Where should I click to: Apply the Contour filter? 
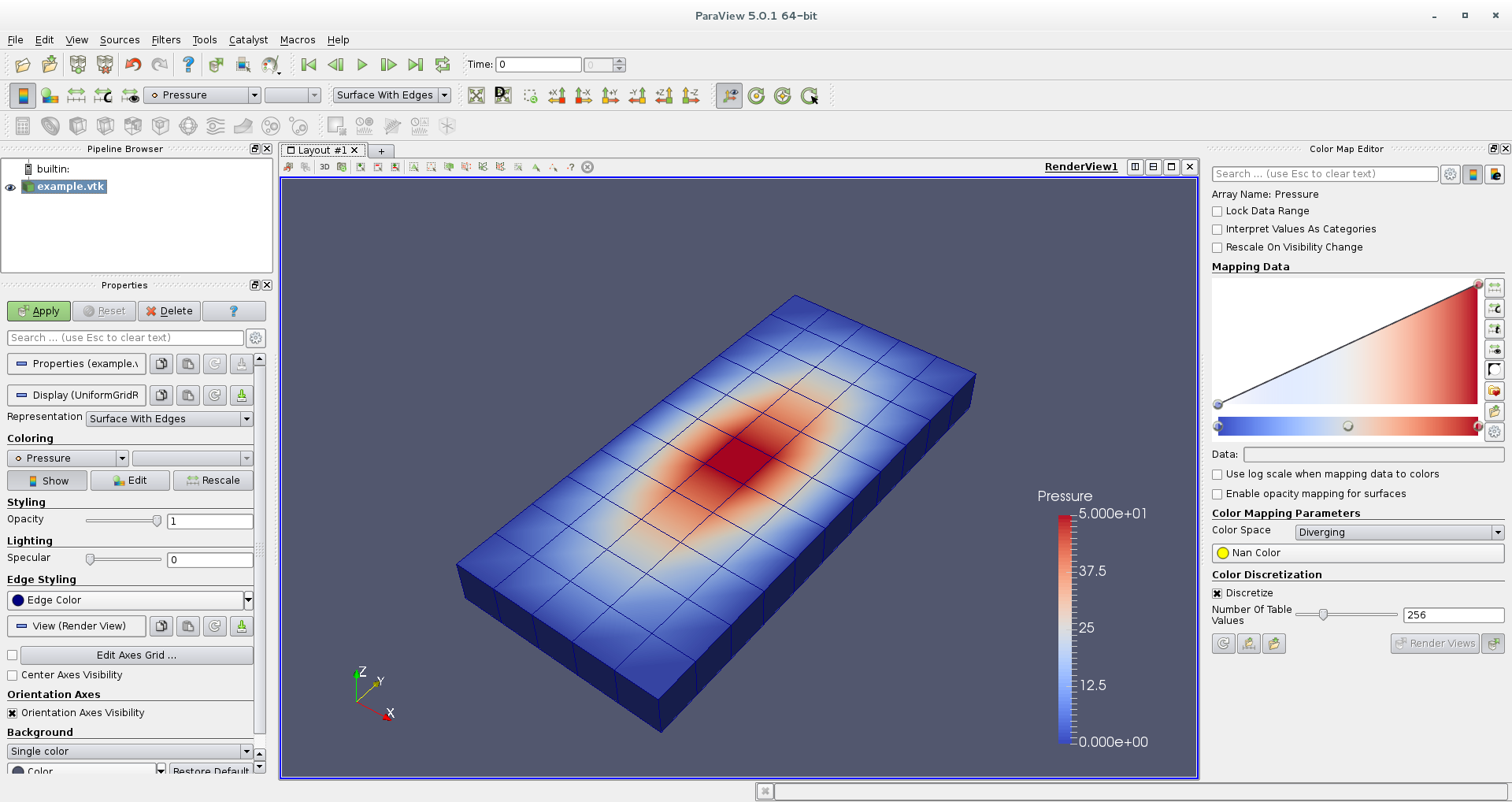(x=50, y=125)
